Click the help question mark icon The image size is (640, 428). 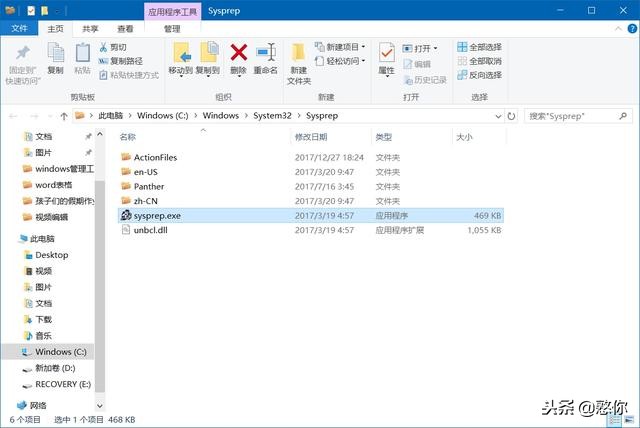tap(632, 29)
